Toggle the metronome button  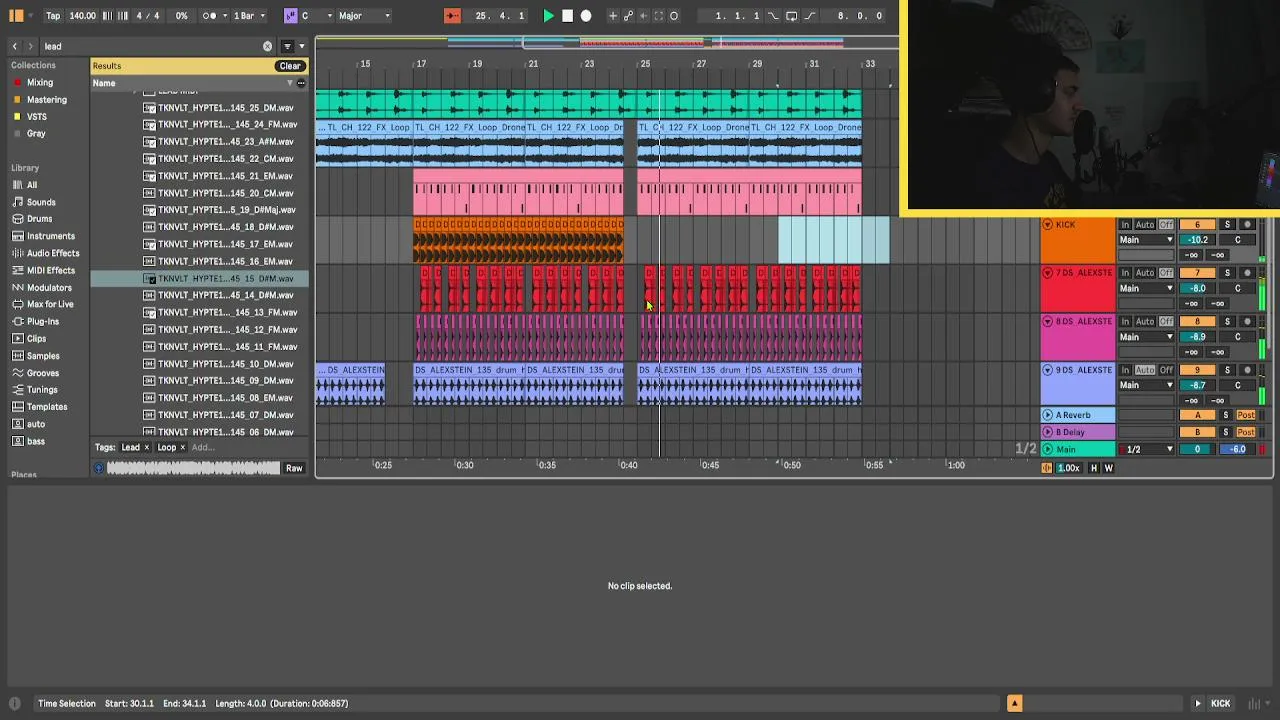(x=208, y=16)
